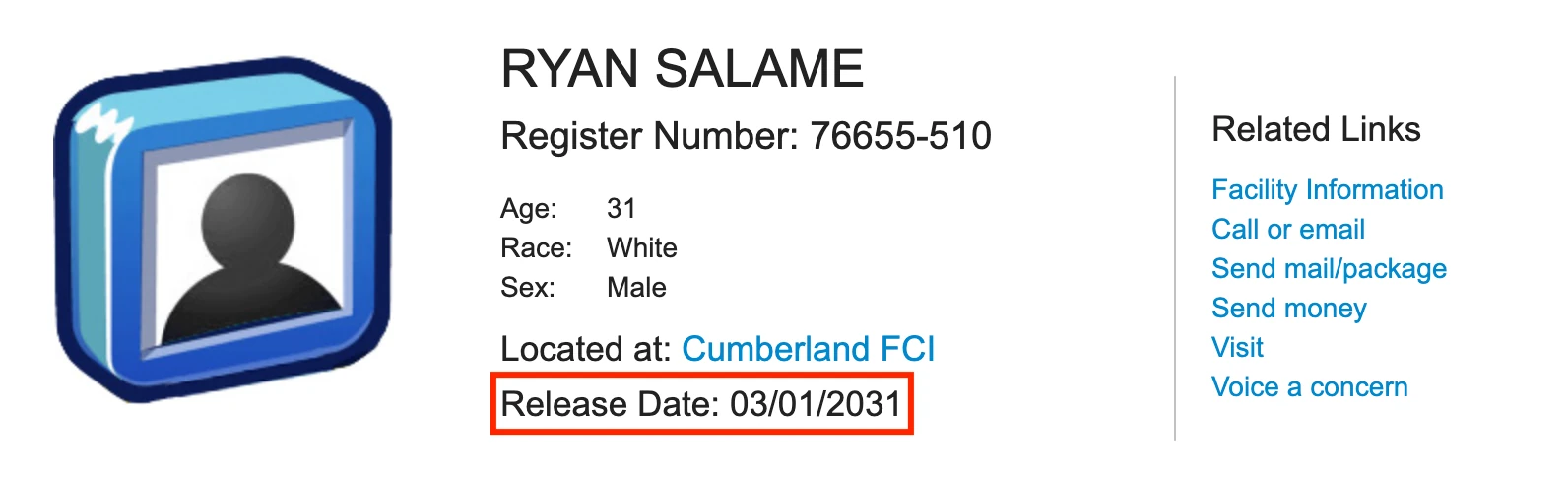Click the Related Links heading
This screenshot has height=485, width=1568.
[x=1316, y=129]
